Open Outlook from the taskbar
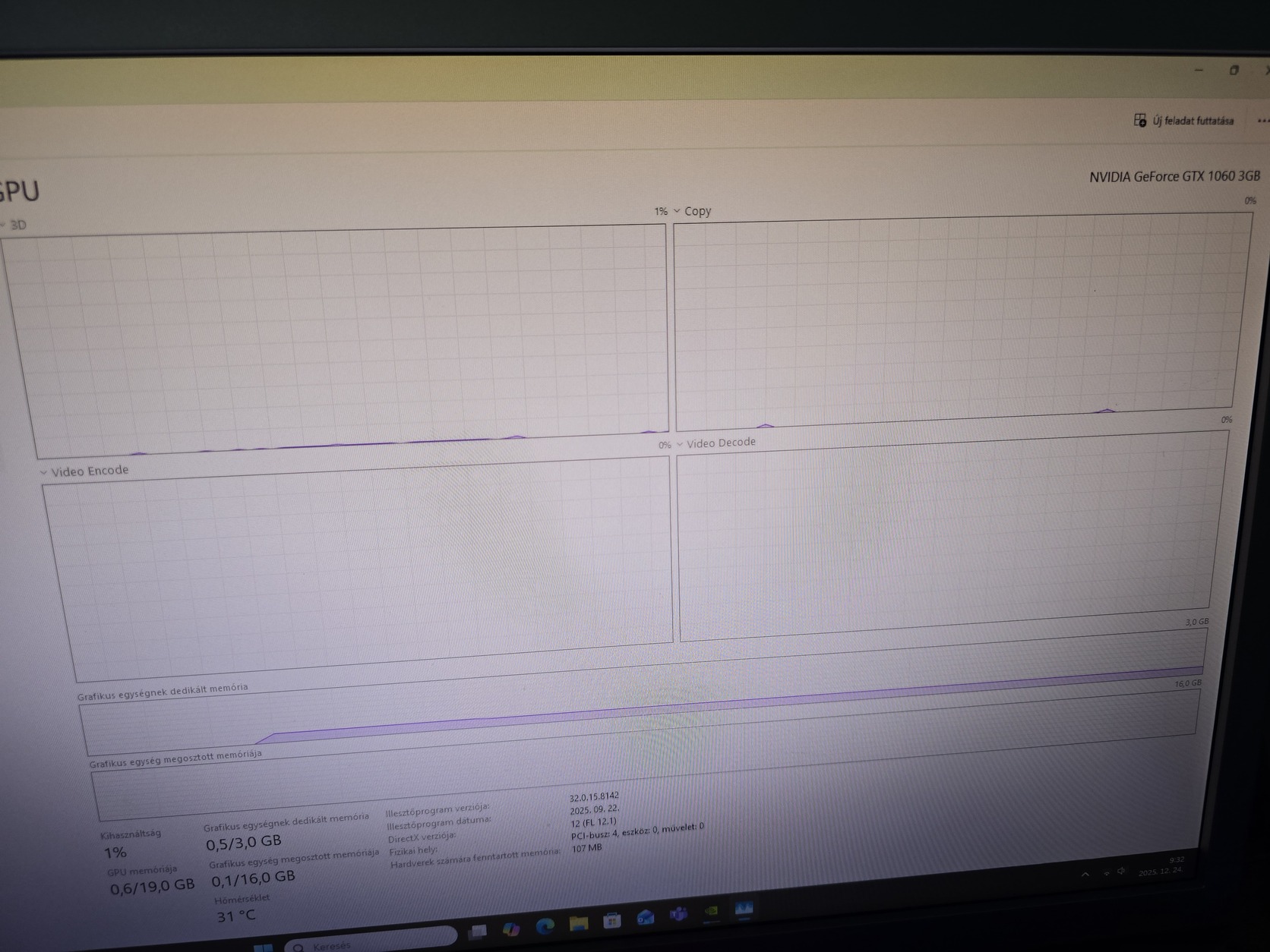Image resolution: width=1270 pixels, height=952 pixels. tap(646, 917)
